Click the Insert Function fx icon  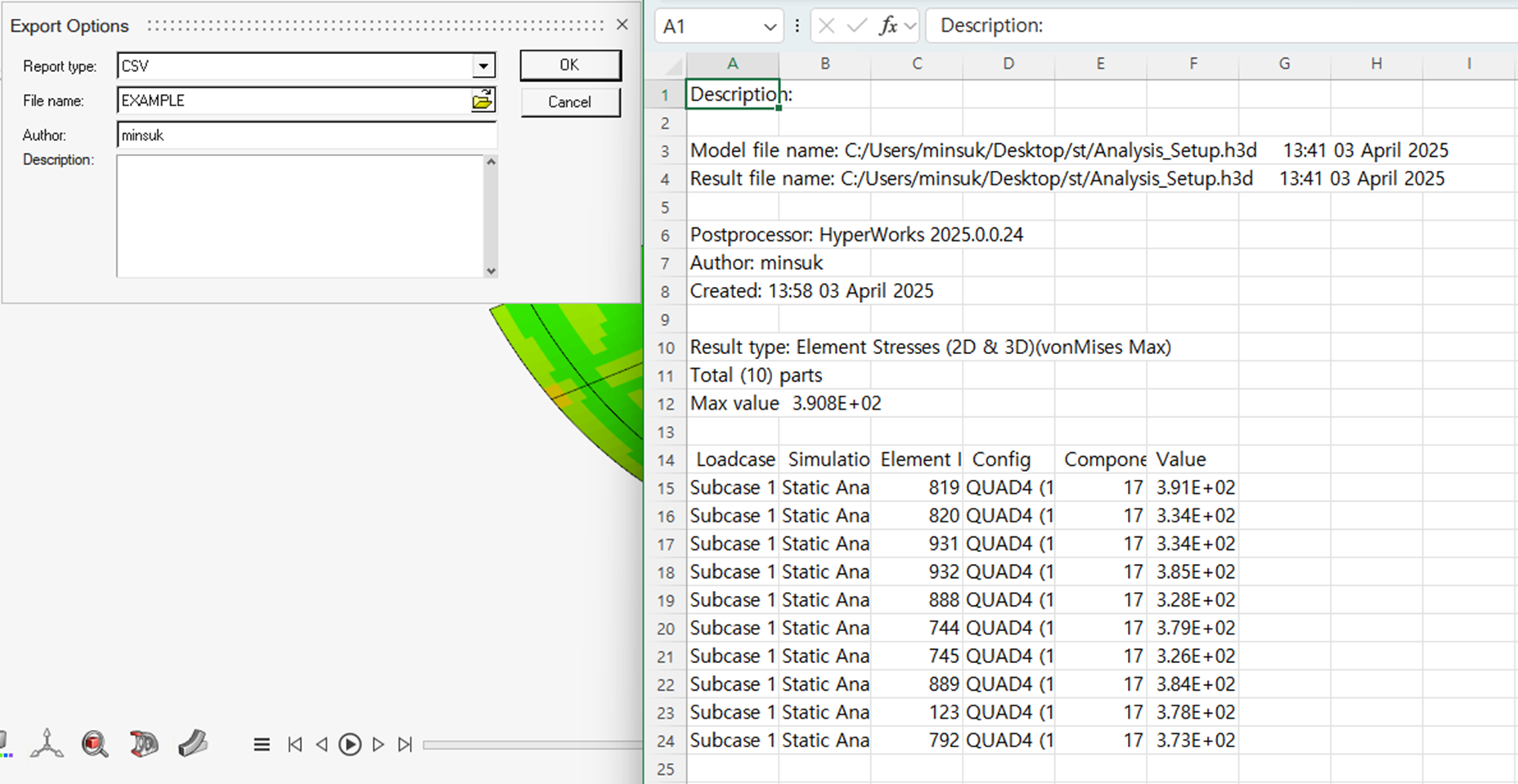888,26
